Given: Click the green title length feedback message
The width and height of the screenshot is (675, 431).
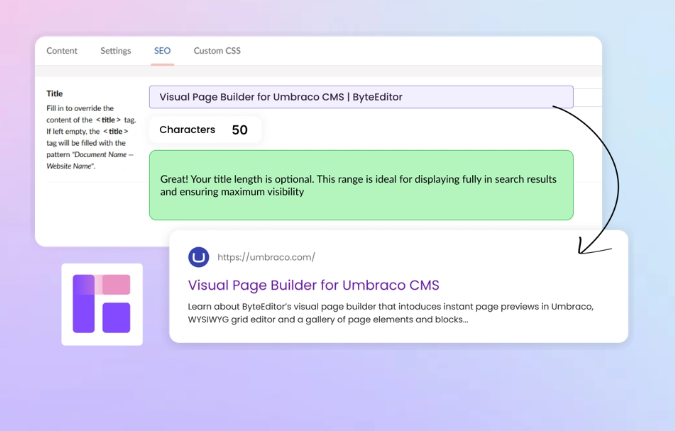Looking at the screenshot, I should (361, 185).
